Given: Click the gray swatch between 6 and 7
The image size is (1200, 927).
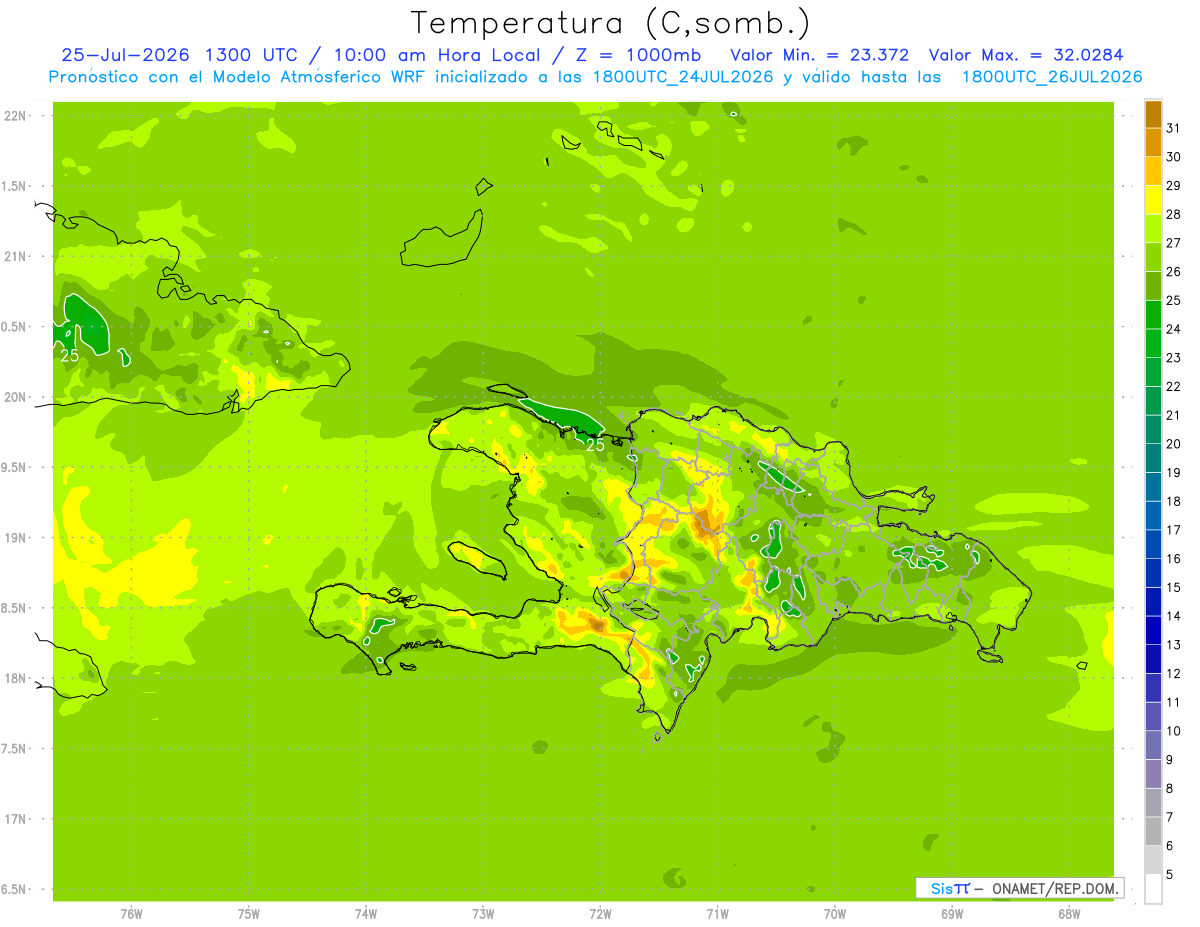Looking at the screenshot, I should pyautogui.click(x=1153, y=831).
